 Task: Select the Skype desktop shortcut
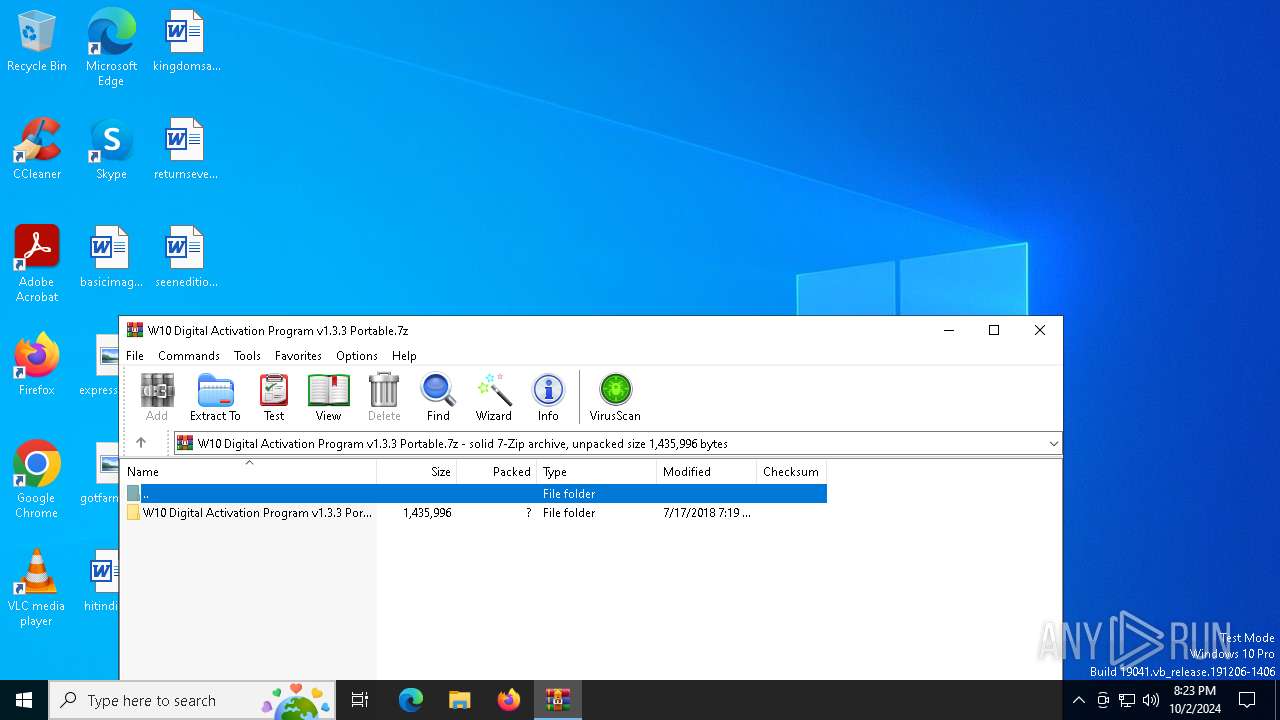(x=111, y=150)
